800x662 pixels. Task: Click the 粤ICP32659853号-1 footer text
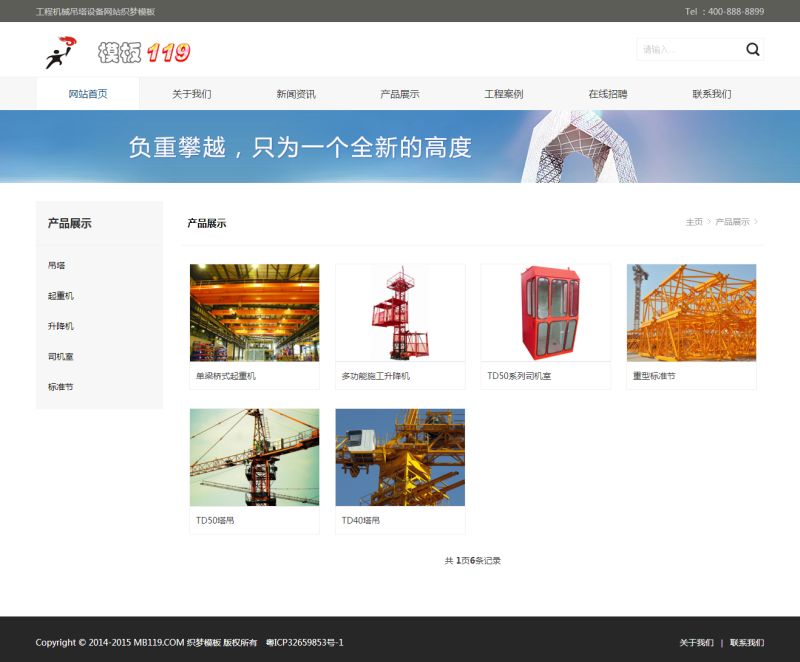click(305, 643)
